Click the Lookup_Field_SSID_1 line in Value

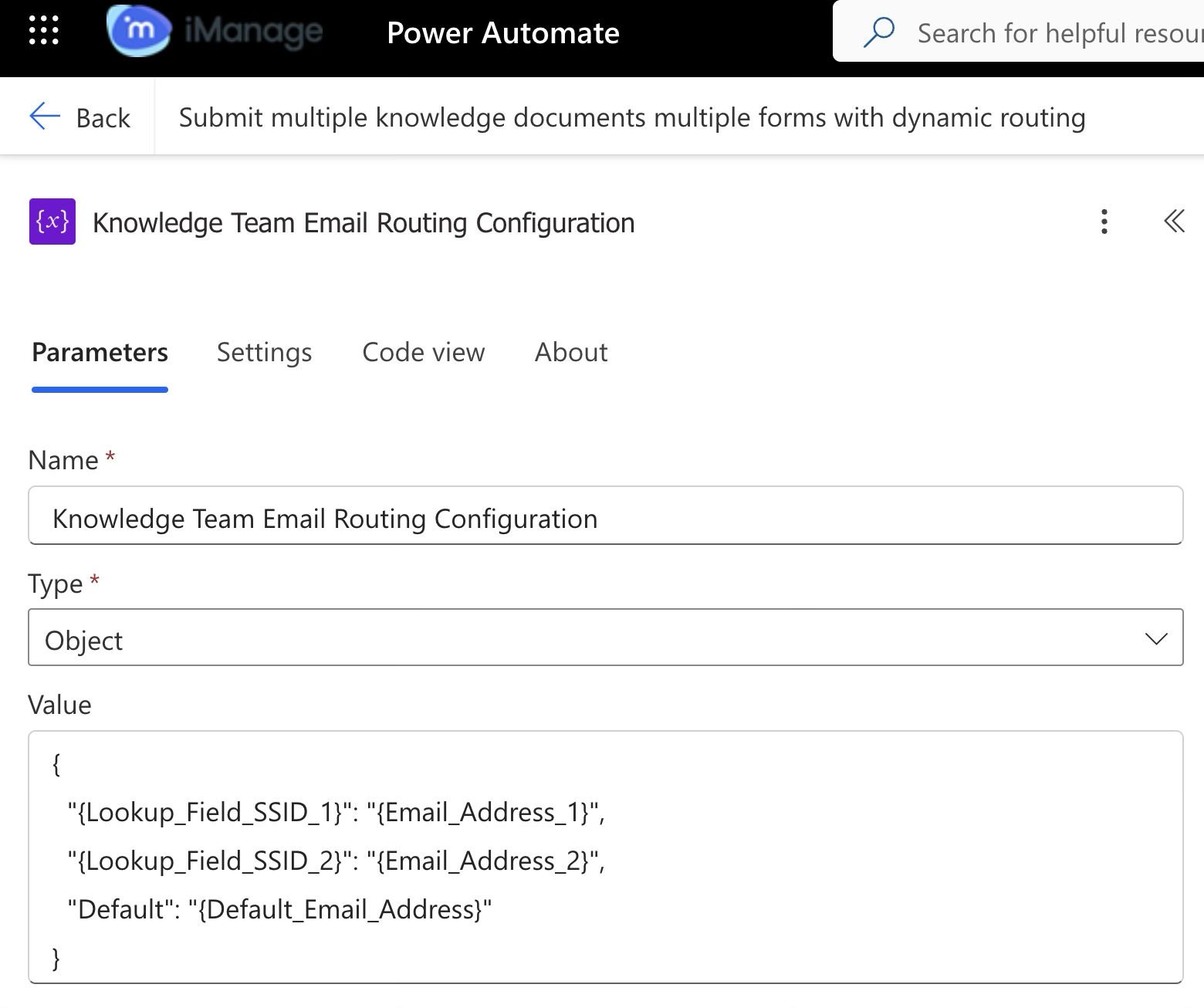[337, 812]
